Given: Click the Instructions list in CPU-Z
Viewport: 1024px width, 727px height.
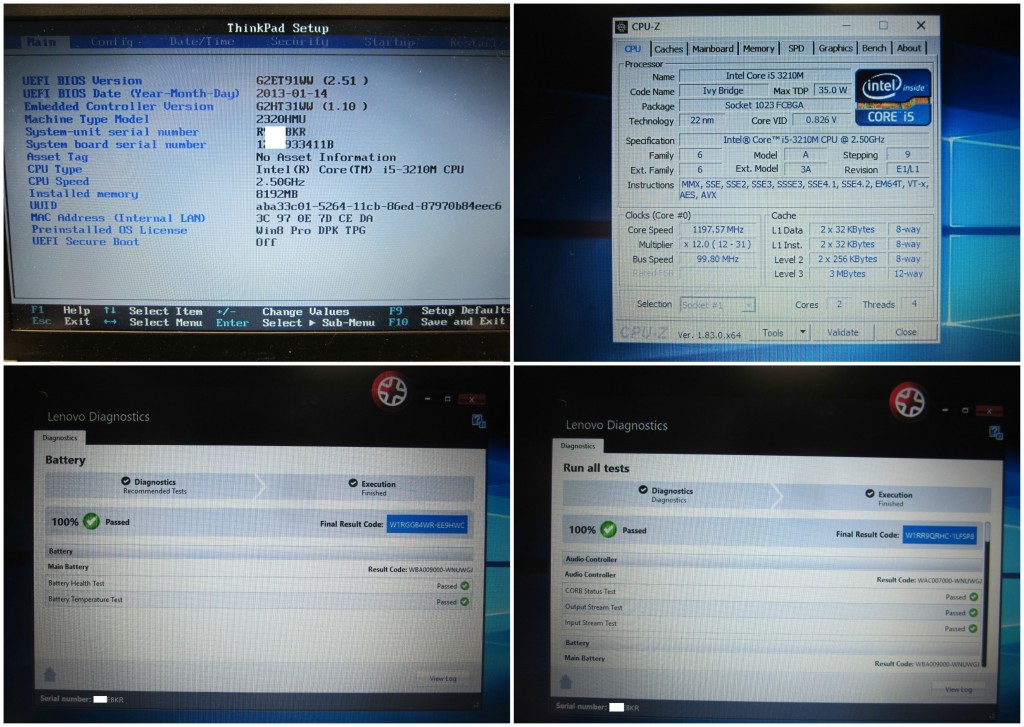Looking at the screenshot, I should point(804,189).
